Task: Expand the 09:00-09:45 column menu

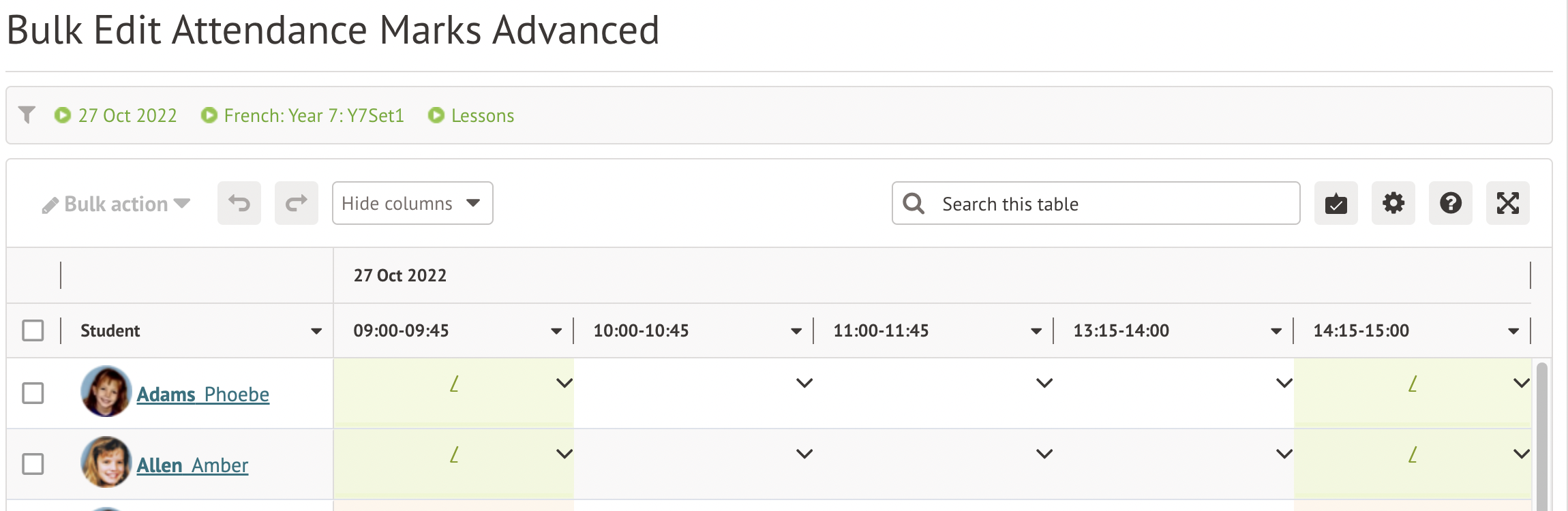Action: click(556, 331)
